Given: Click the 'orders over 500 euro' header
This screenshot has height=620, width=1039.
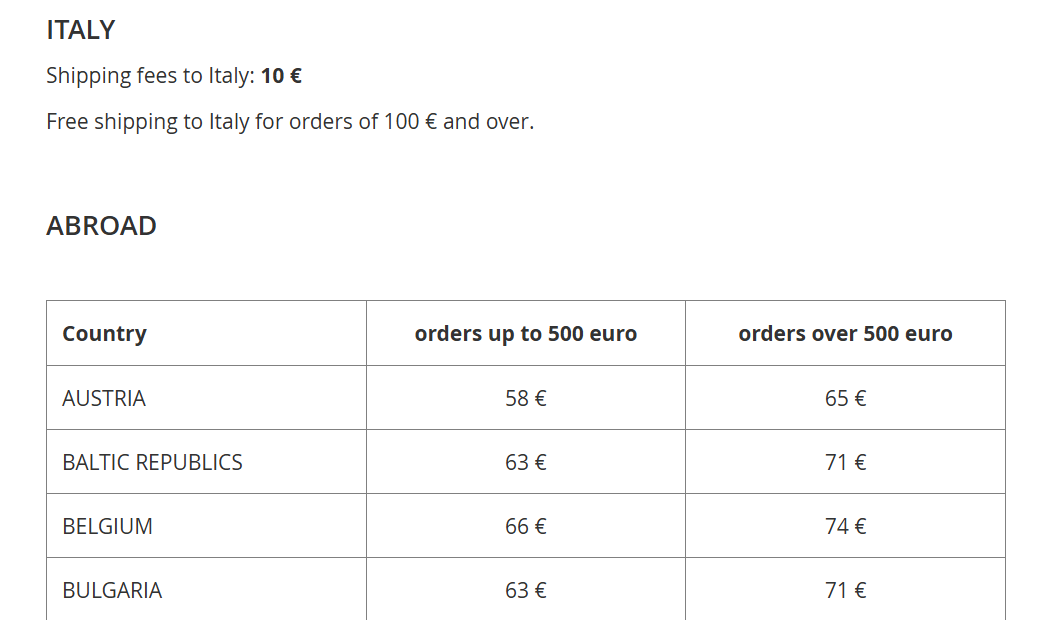Looking at the screenshot, I should [845, 334].
